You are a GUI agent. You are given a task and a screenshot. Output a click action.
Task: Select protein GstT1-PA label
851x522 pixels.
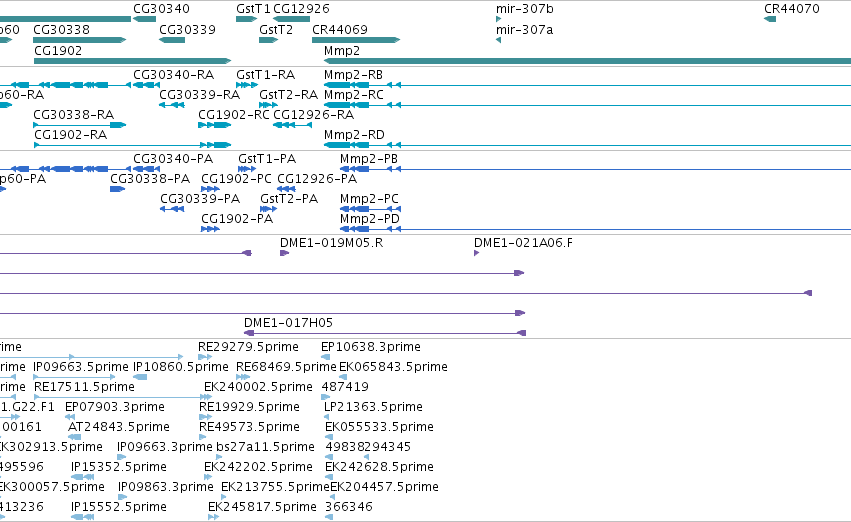pos(267,158)
